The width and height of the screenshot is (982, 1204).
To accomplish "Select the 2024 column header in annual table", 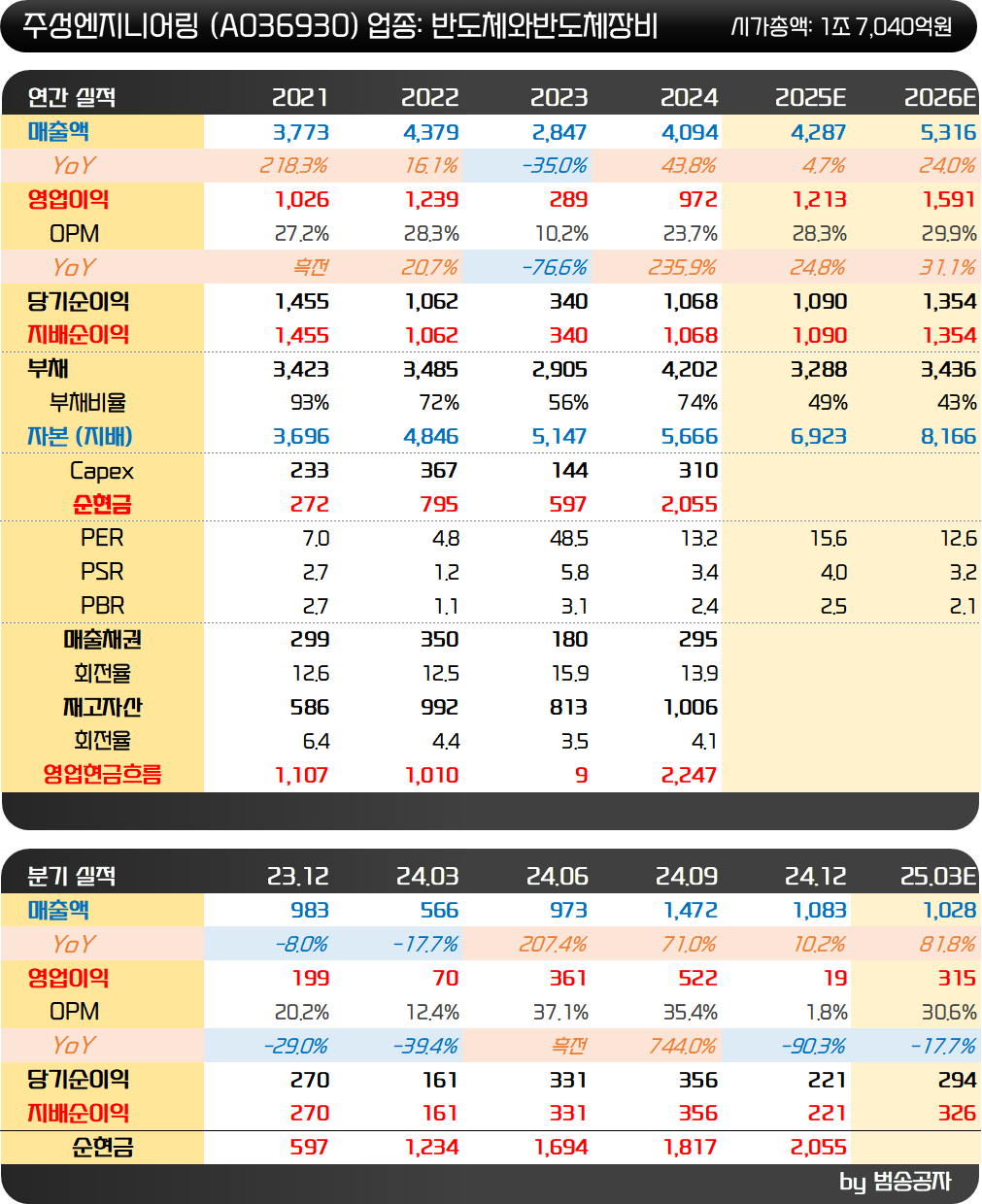I will tap(689, 97).
